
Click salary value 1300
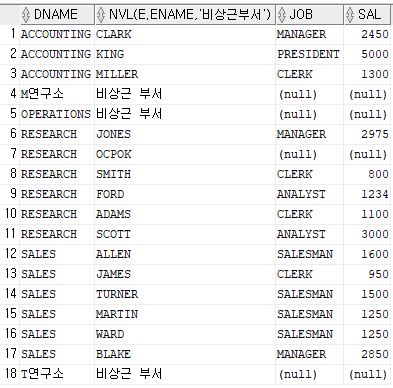(x=375, y=74)
